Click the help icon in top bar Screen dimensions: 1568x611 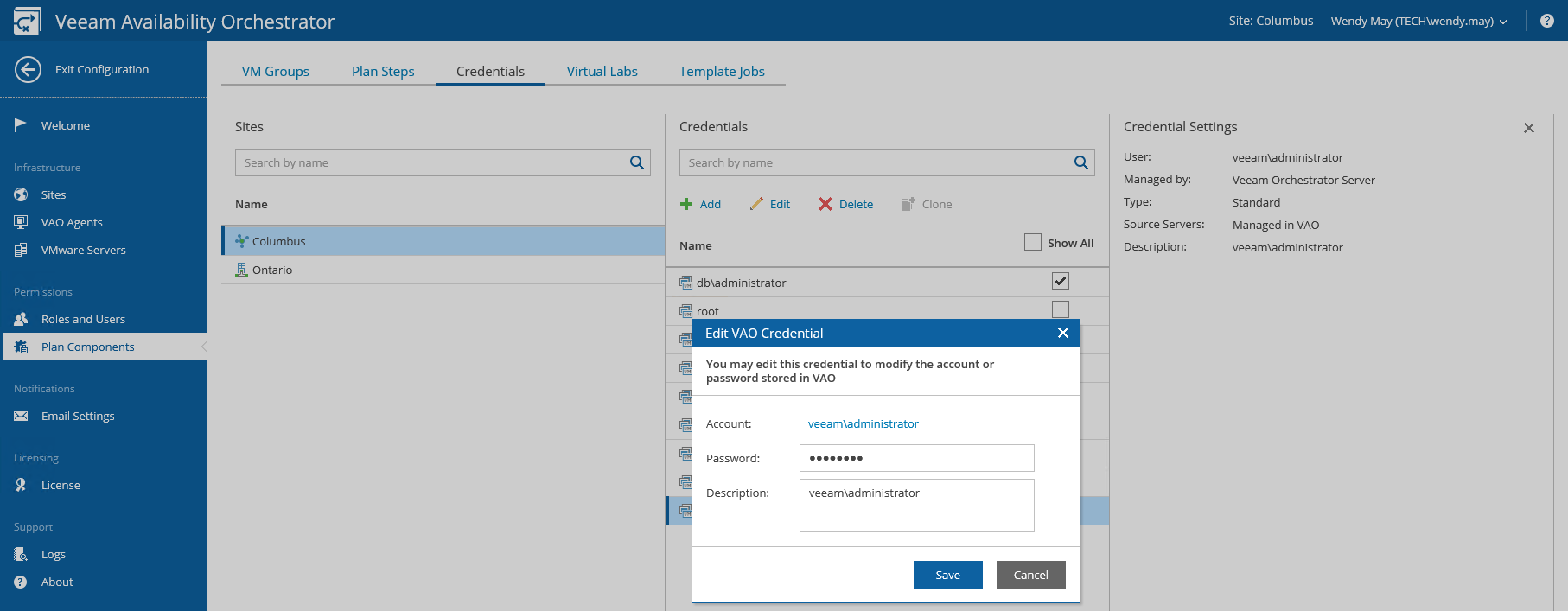pyautogui.click(x=1547, y=21)
